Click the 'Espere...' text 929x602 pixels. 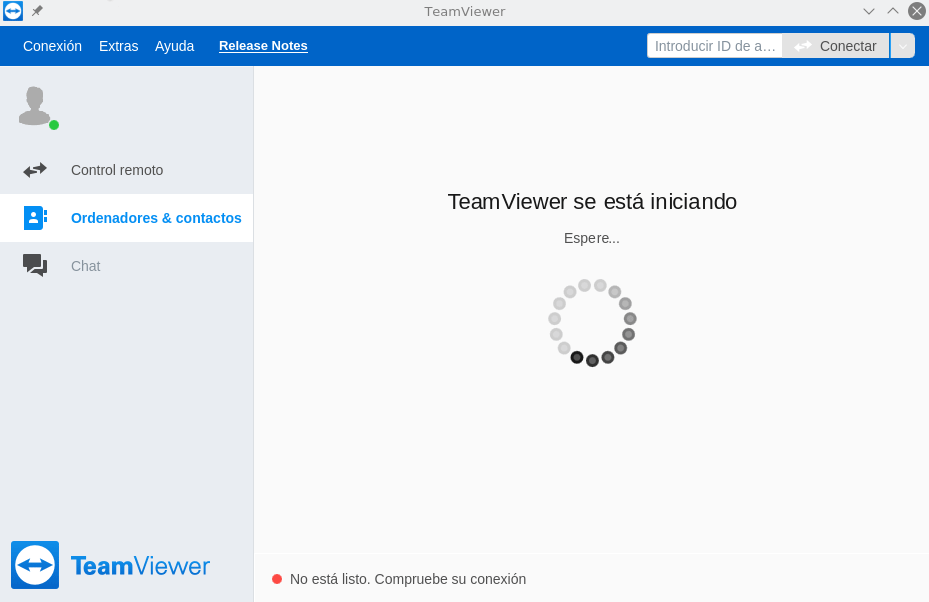tap(591, 238)
